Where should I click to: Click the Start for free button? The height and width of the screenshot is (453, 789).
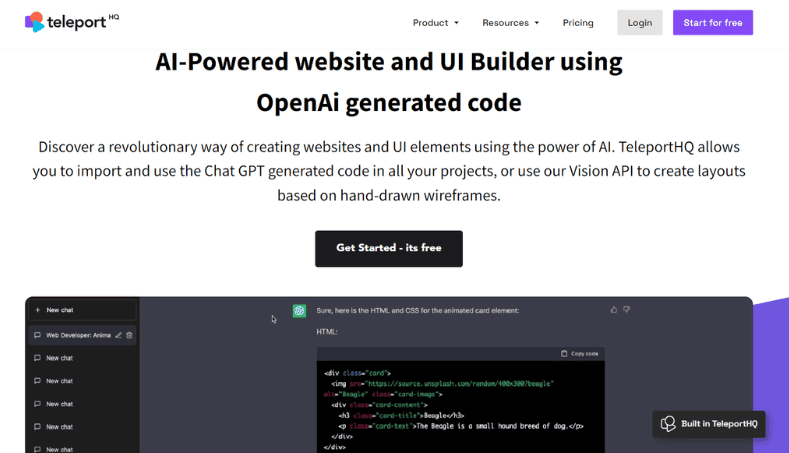pos(713,23)
